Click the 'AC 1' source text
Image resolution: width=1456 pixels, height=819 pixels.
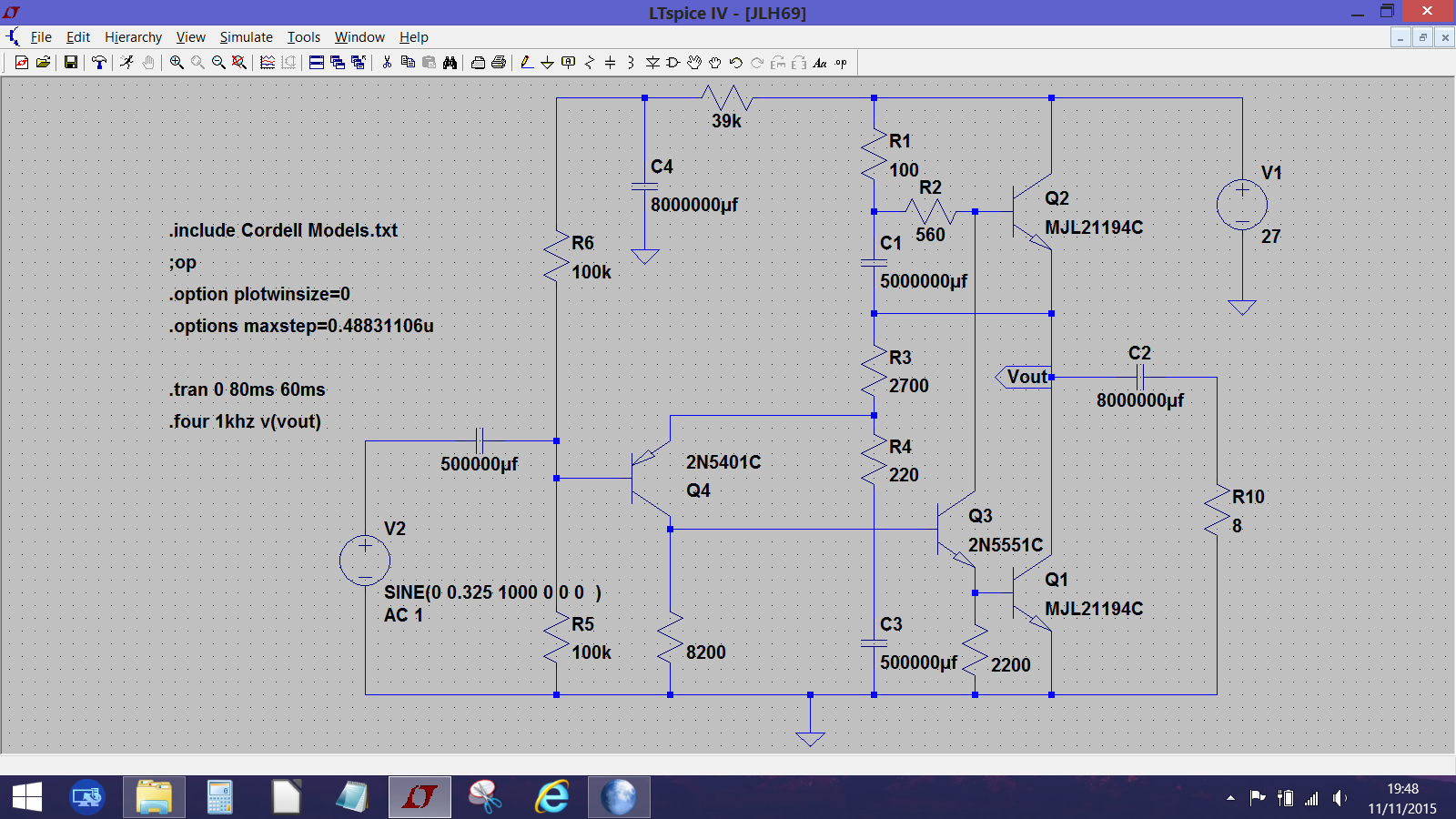(x=403, y=615)
